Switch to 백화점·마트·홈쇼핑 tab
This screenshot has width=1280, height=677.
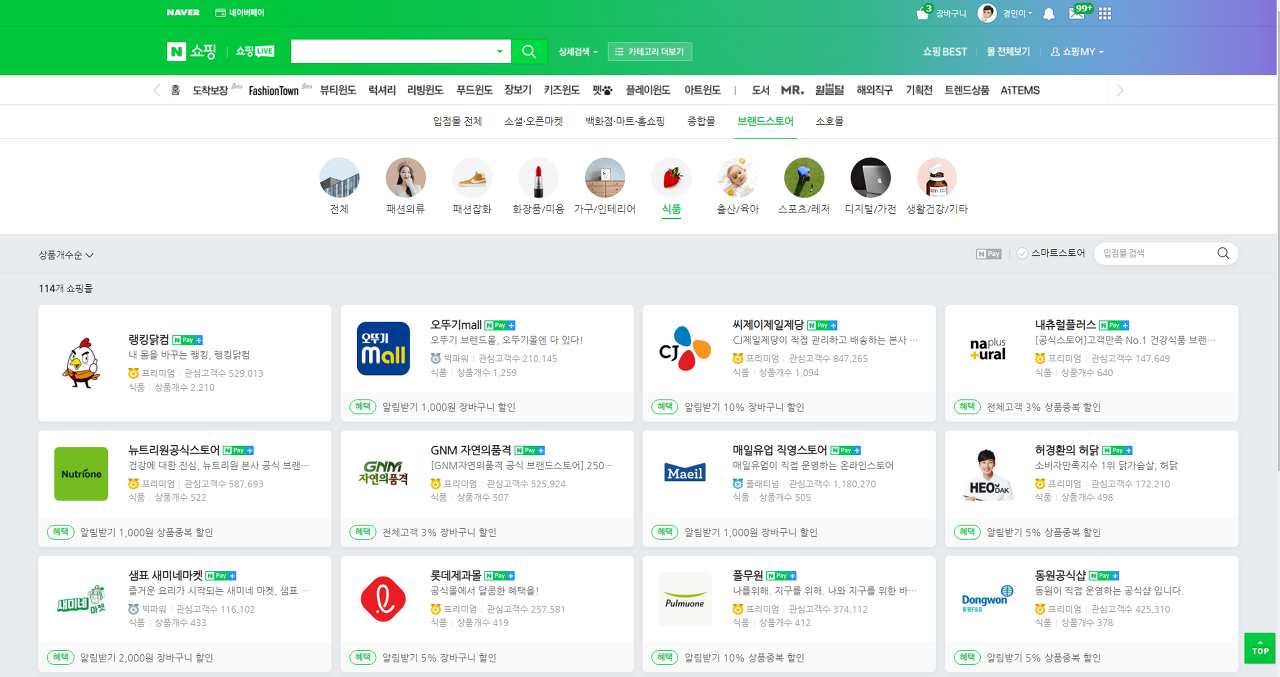[x=625, y=121]
